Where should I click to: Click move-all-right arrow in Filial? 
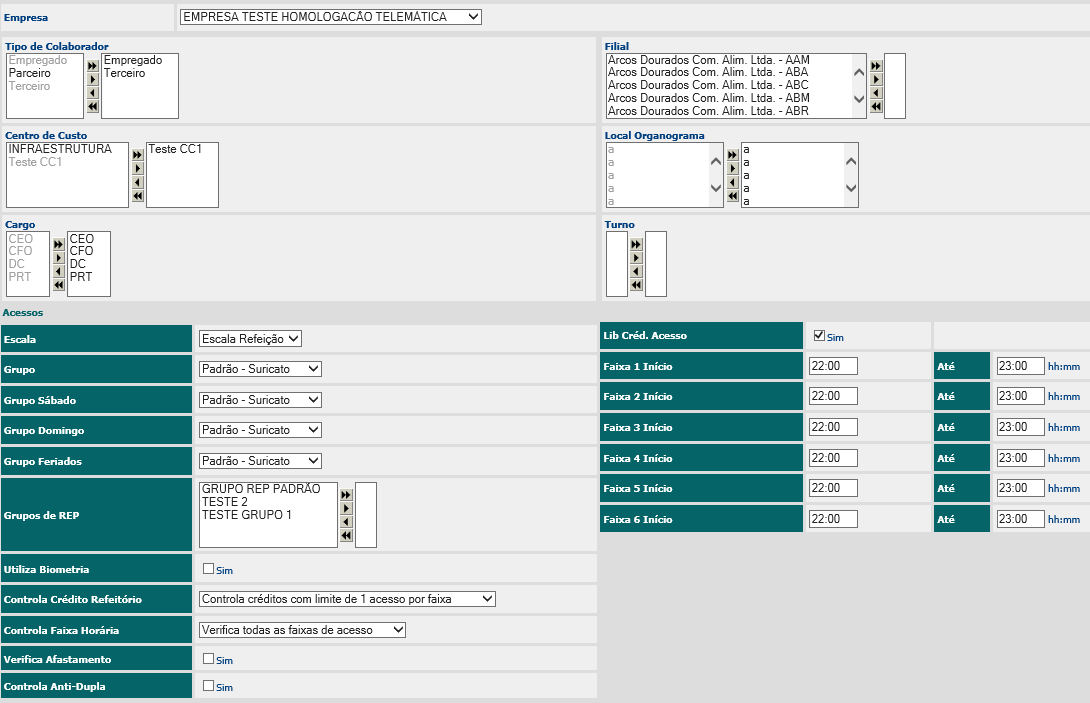point(876,66)
